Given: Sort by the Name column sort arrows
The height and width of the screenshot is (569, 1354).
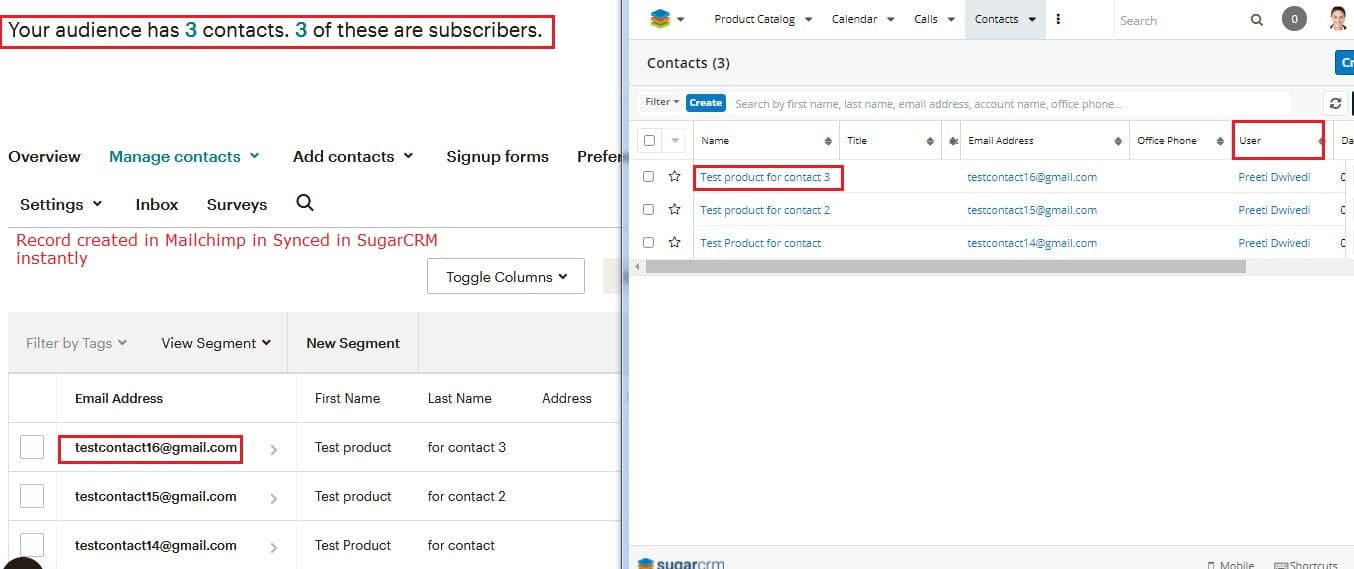Looking at the screenshot, I should (x=828, y=141).
